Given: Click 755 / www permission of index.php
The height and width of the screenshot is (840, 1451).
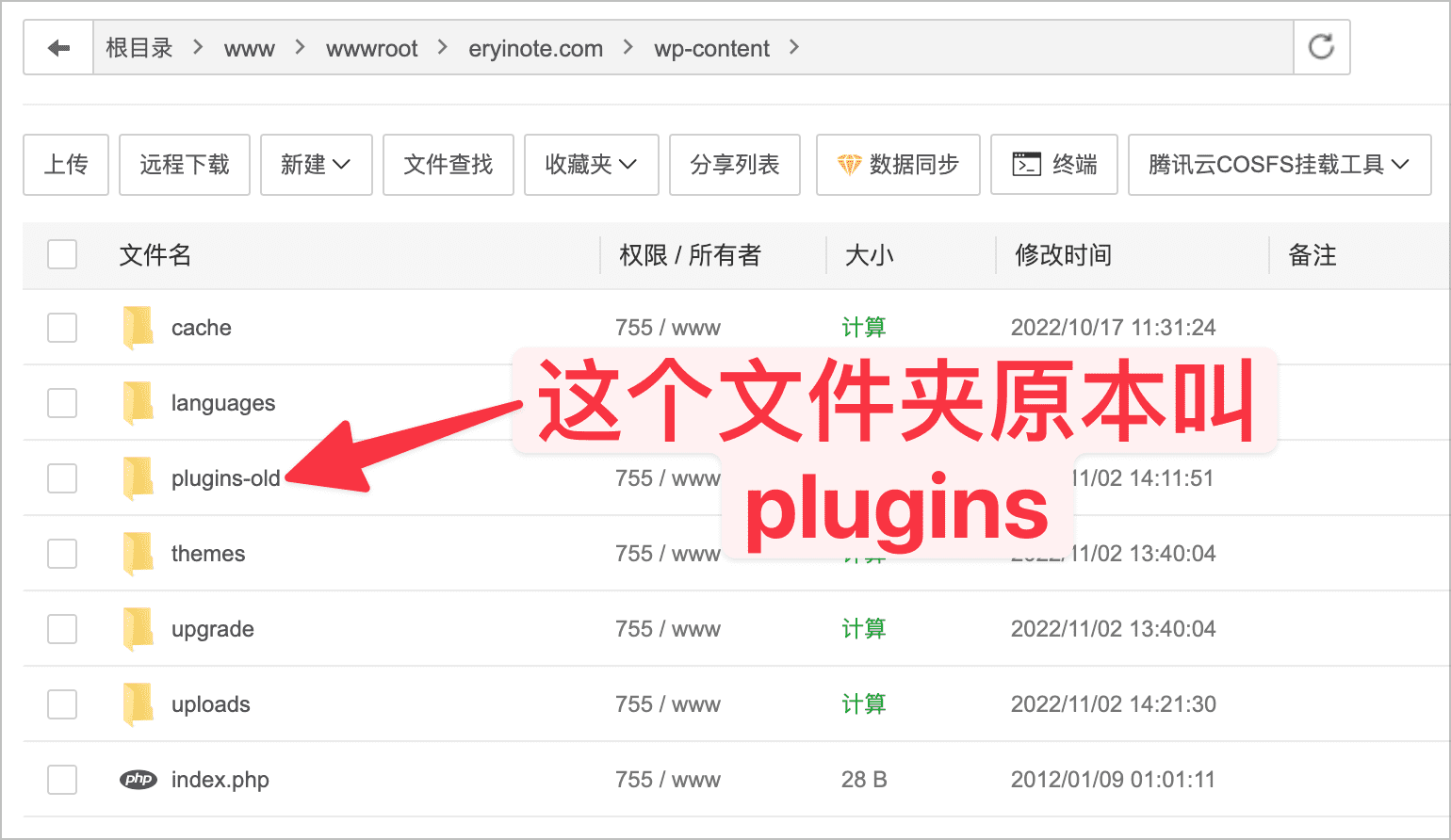Looking at the screenshot, I should (668, 780).
